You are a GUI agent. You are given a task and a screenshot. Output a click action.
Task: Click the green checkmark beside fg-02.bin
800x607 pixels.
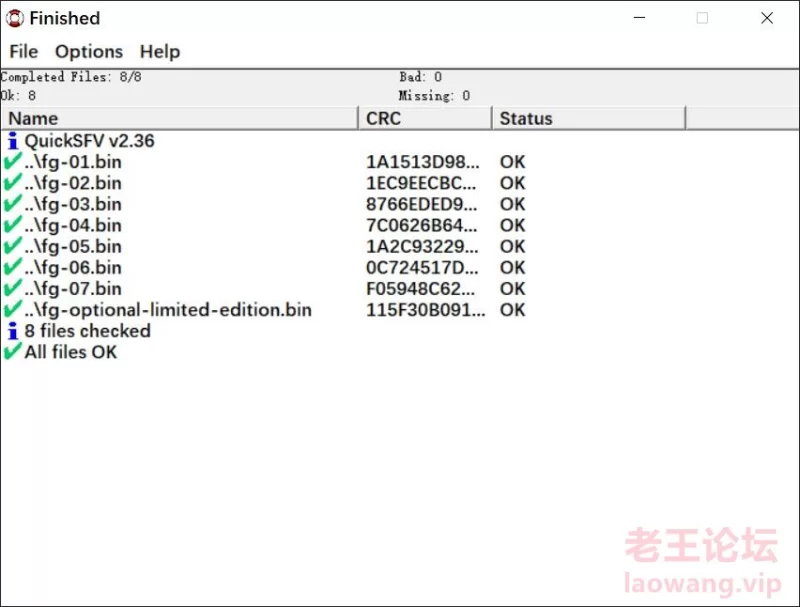pyautogui.click(x=12, y=183)
